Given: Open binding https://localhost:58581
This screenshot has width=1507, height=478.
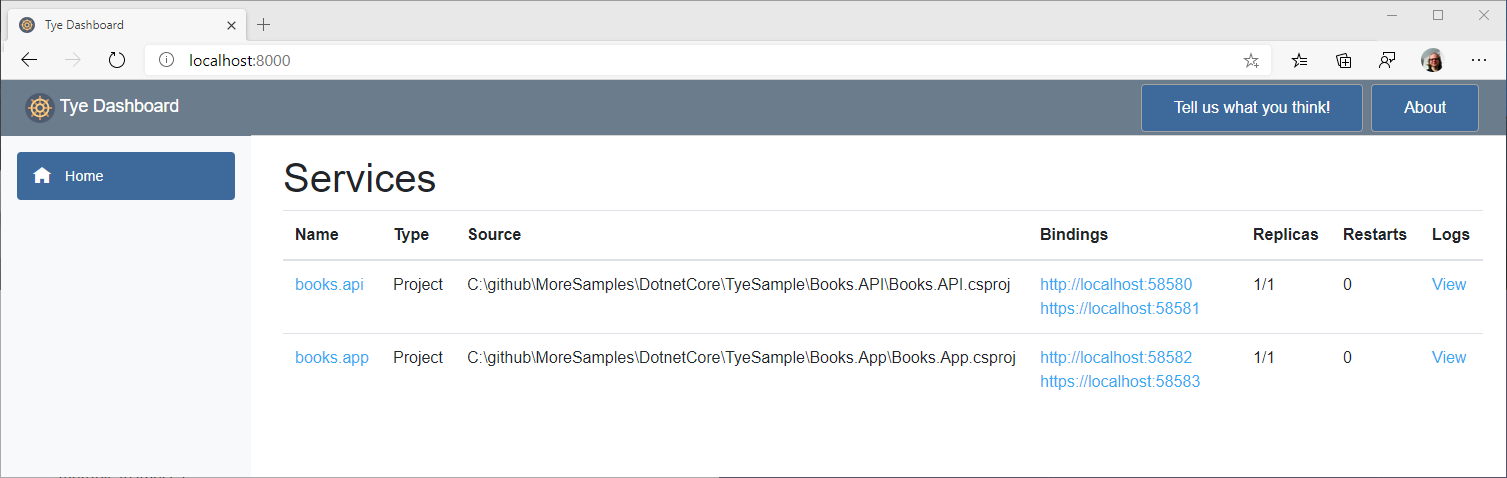Looking at the screenshot, I should point(1119,309).
